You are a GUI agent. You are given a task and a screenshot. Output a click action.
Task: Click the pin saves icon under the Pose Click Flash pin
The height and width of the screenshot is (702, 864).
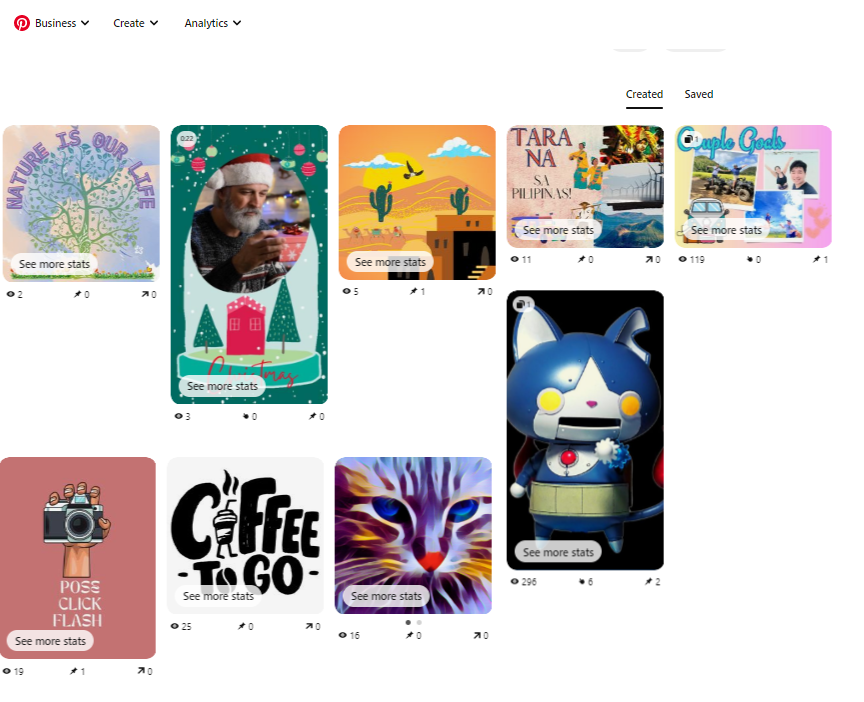(x=73, y=671)
